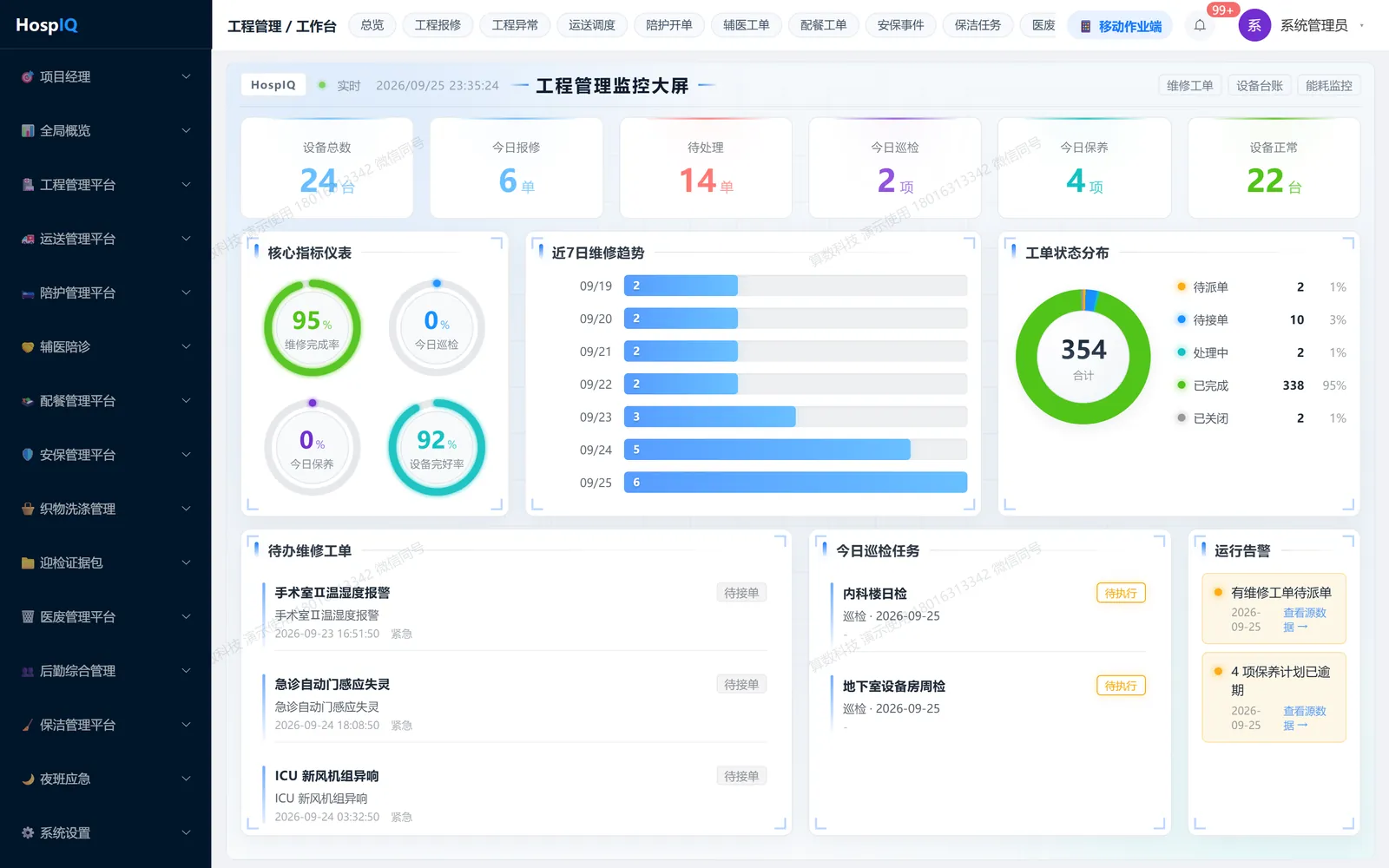Open the 移动作业端 button
Viewport: 1389px width, 868px height.
pyautogui.click(x=1120, y=26)
